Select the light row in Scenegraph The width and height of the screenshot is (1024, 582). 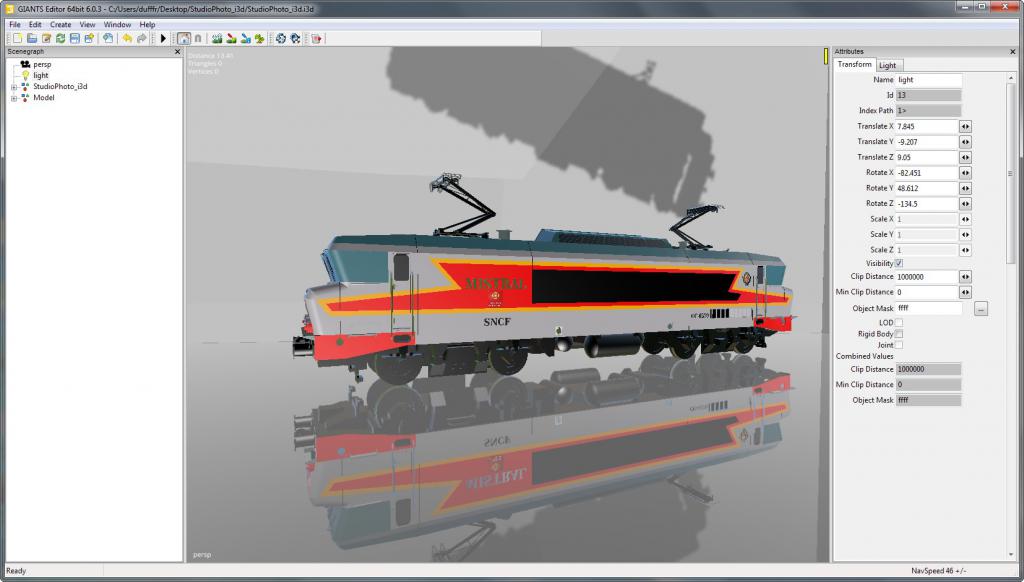pos(40,75)
